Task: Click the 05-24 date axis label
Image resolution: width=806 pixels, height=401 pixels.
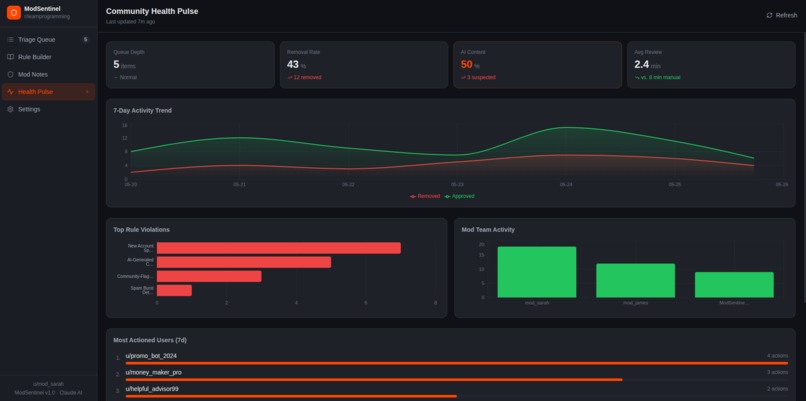Action: click(x=566, y=185)
